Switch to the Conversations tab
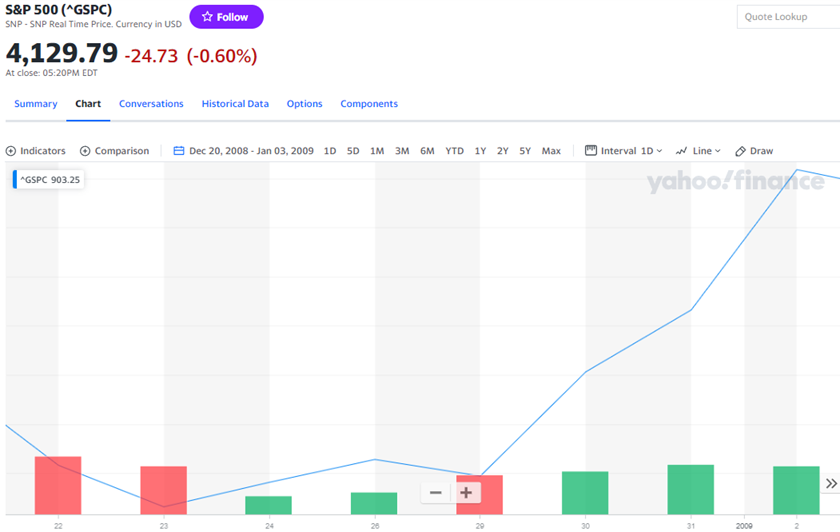 [x=151, y=104]
